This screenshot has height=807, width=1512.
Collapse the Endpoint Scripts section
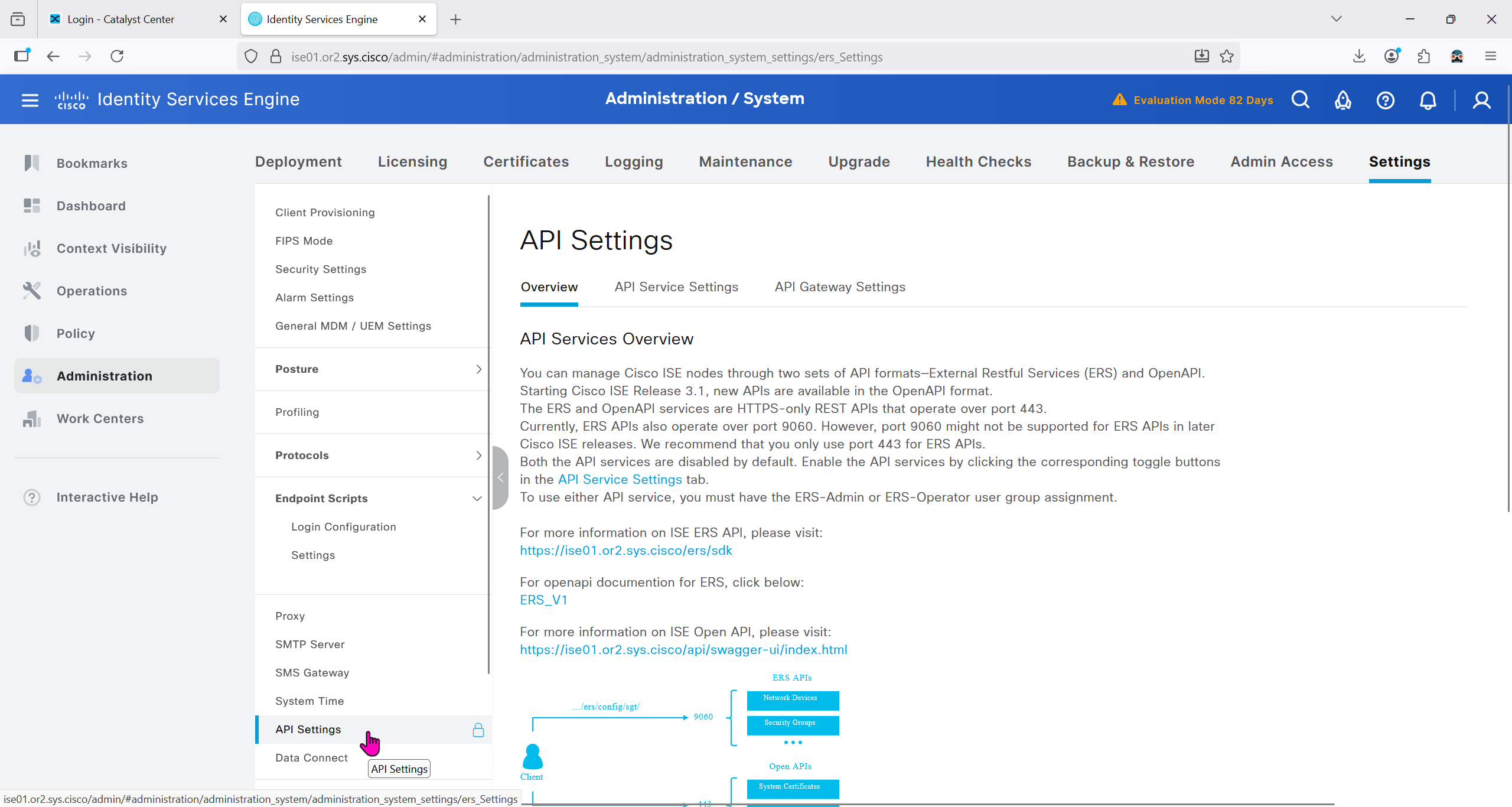coord(477,499)
